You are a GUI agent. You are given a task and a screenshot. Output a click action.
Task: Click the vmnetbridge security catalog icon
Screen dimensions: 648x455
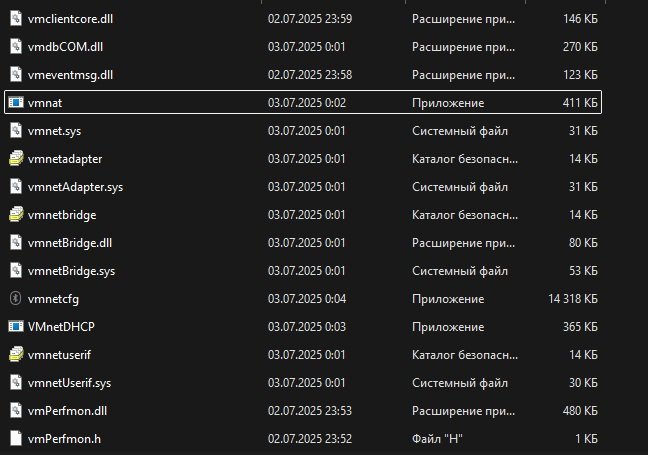coord(15,214)
